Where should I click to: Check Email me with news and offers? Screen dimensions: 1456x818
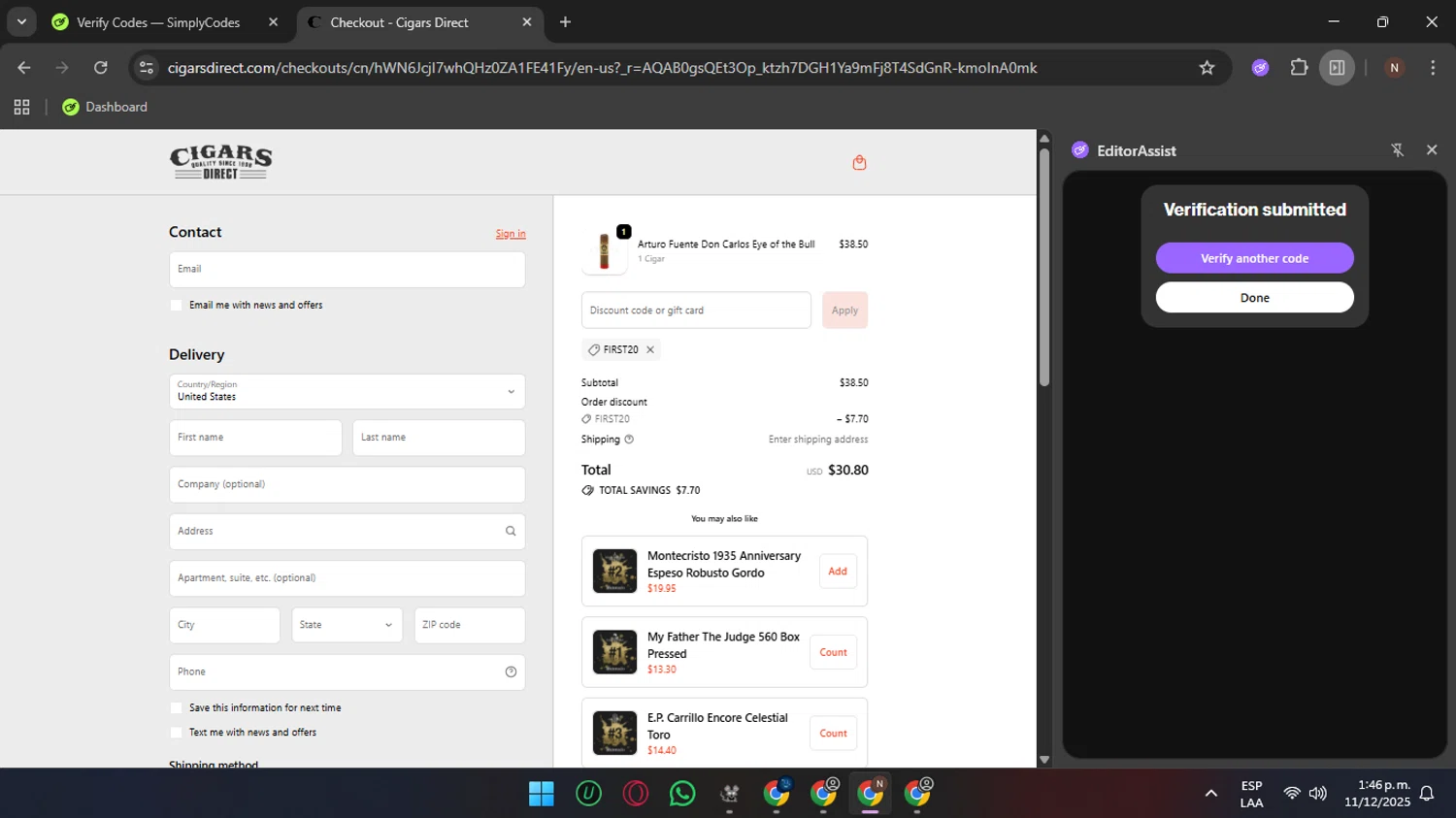click(x=176, y=305)
